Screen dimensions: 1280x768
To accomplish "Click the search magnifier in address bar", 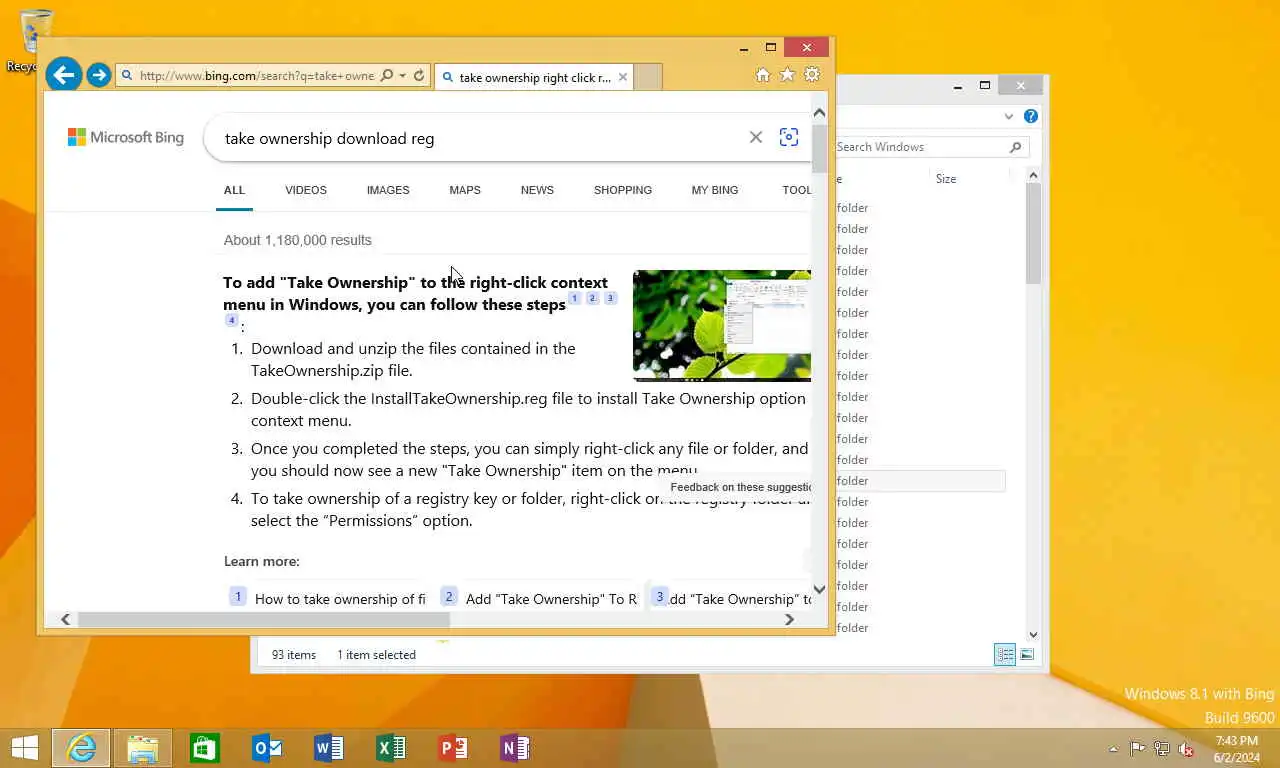I will coord(387,75).
